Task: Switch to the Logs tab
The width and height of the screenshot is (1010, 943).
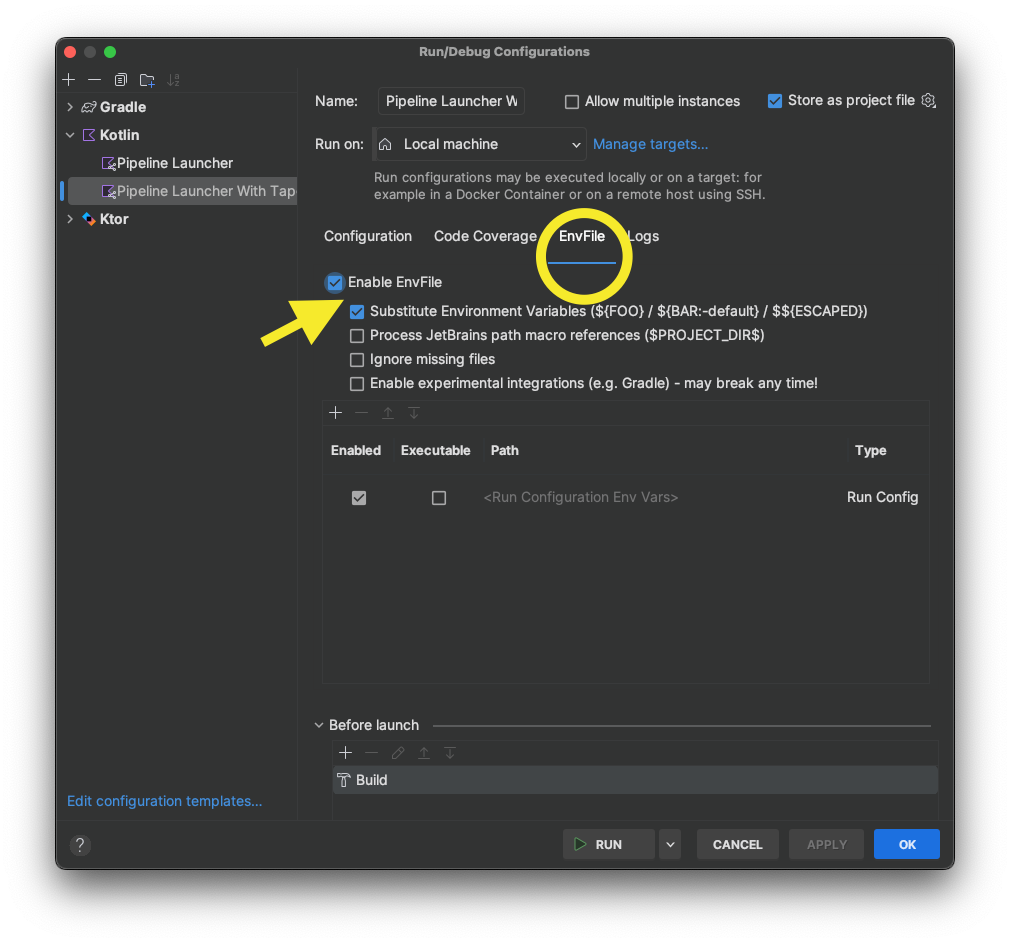Action: pyautogui.click(x=643, y=236)
